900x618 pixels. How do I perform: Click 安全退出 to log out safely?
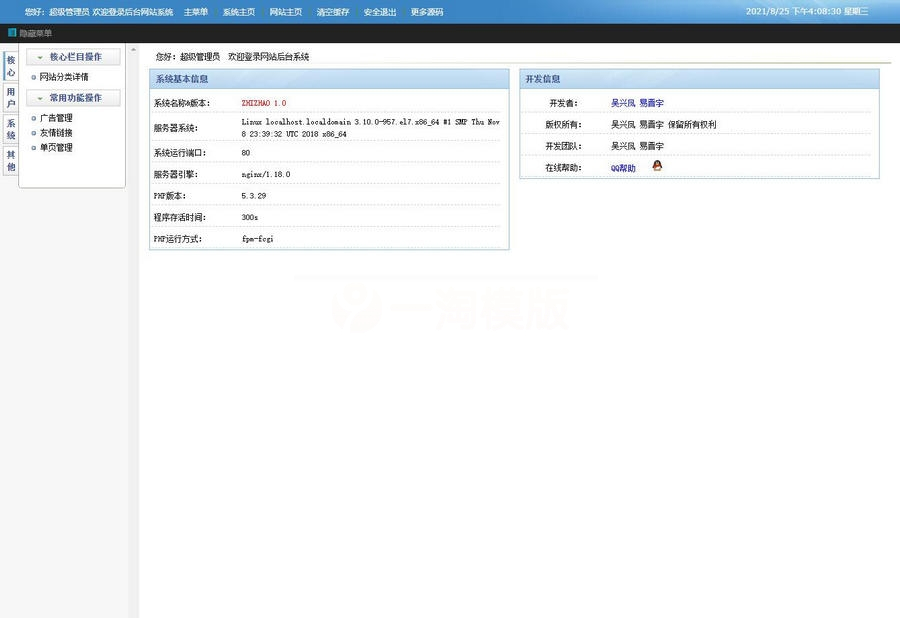point(379,11)
